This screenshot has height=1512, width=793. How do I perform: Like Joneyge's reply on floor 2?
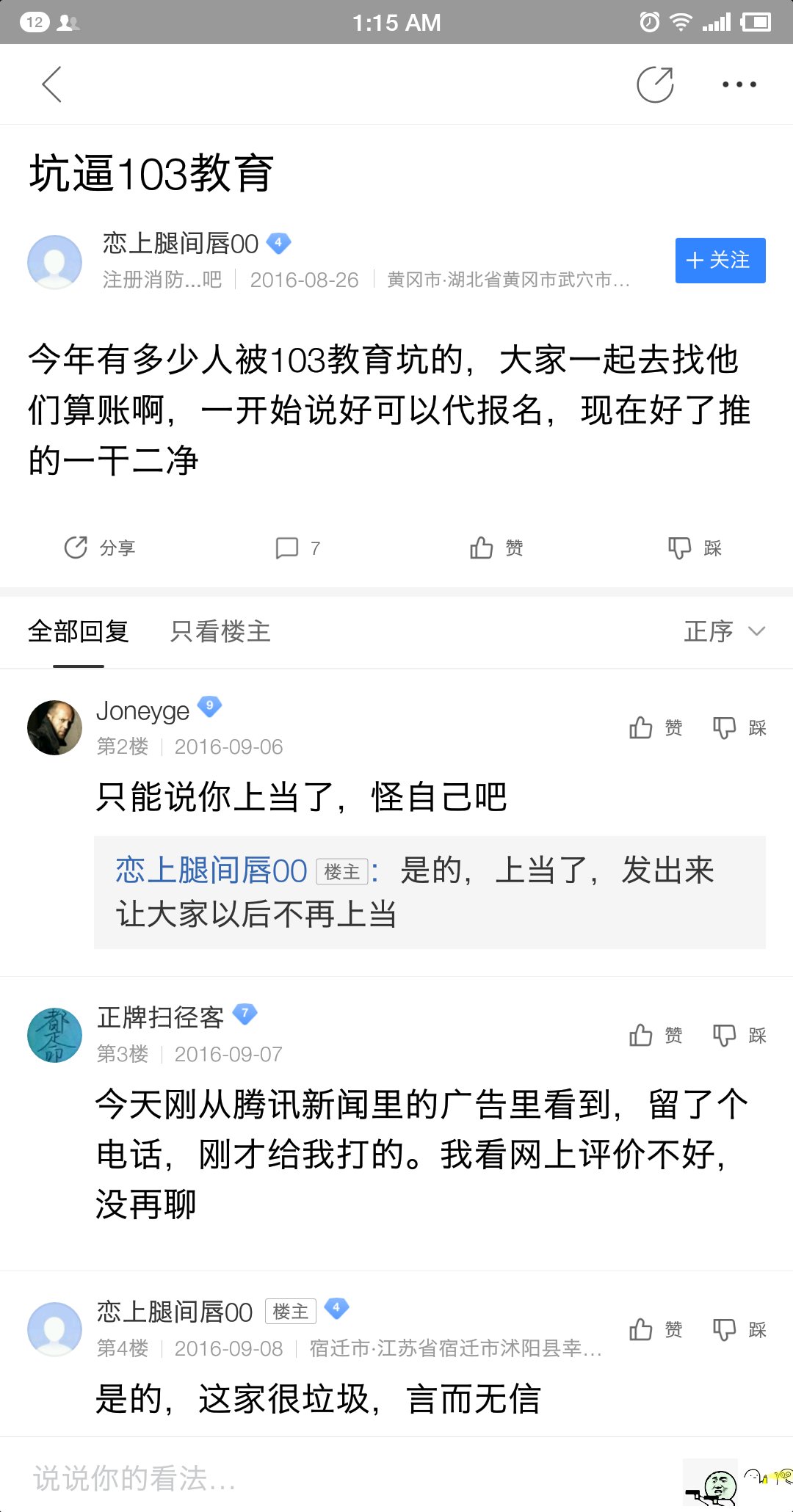(641, 727)
